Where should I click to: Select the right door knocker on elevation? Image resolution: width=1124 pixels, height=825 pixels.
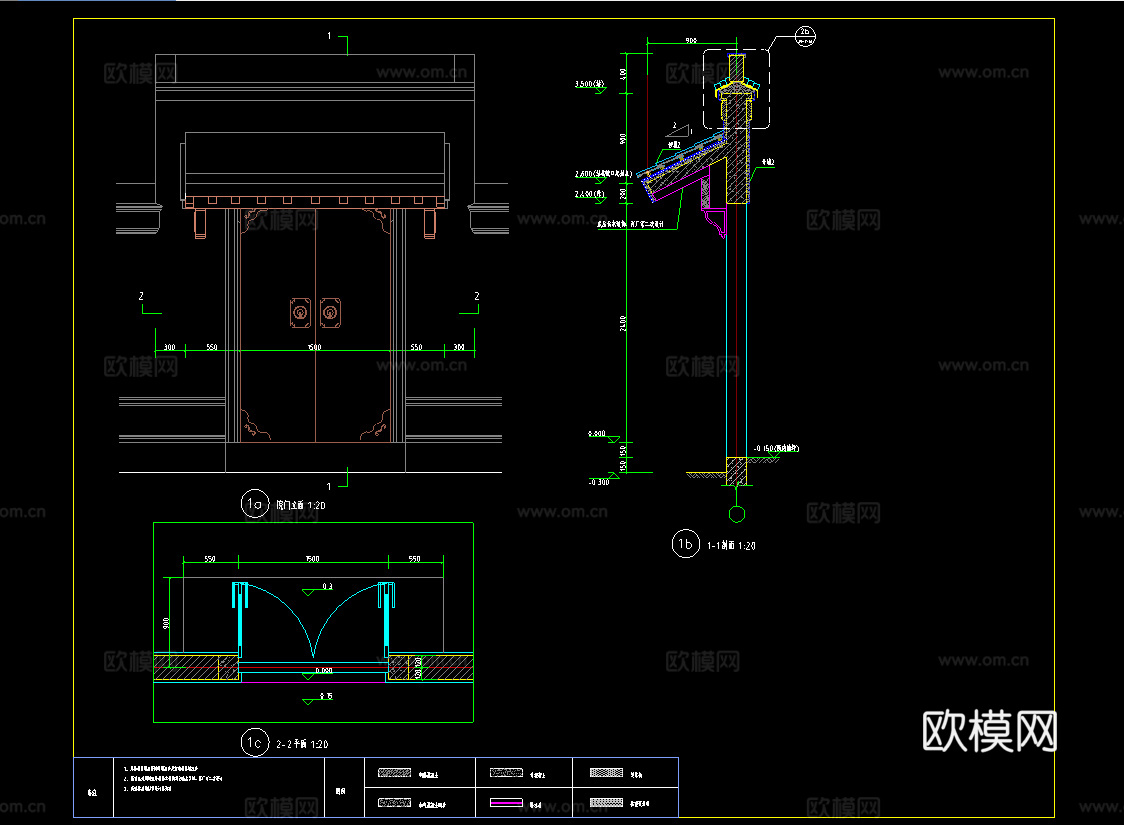click(x=330, y=313)
